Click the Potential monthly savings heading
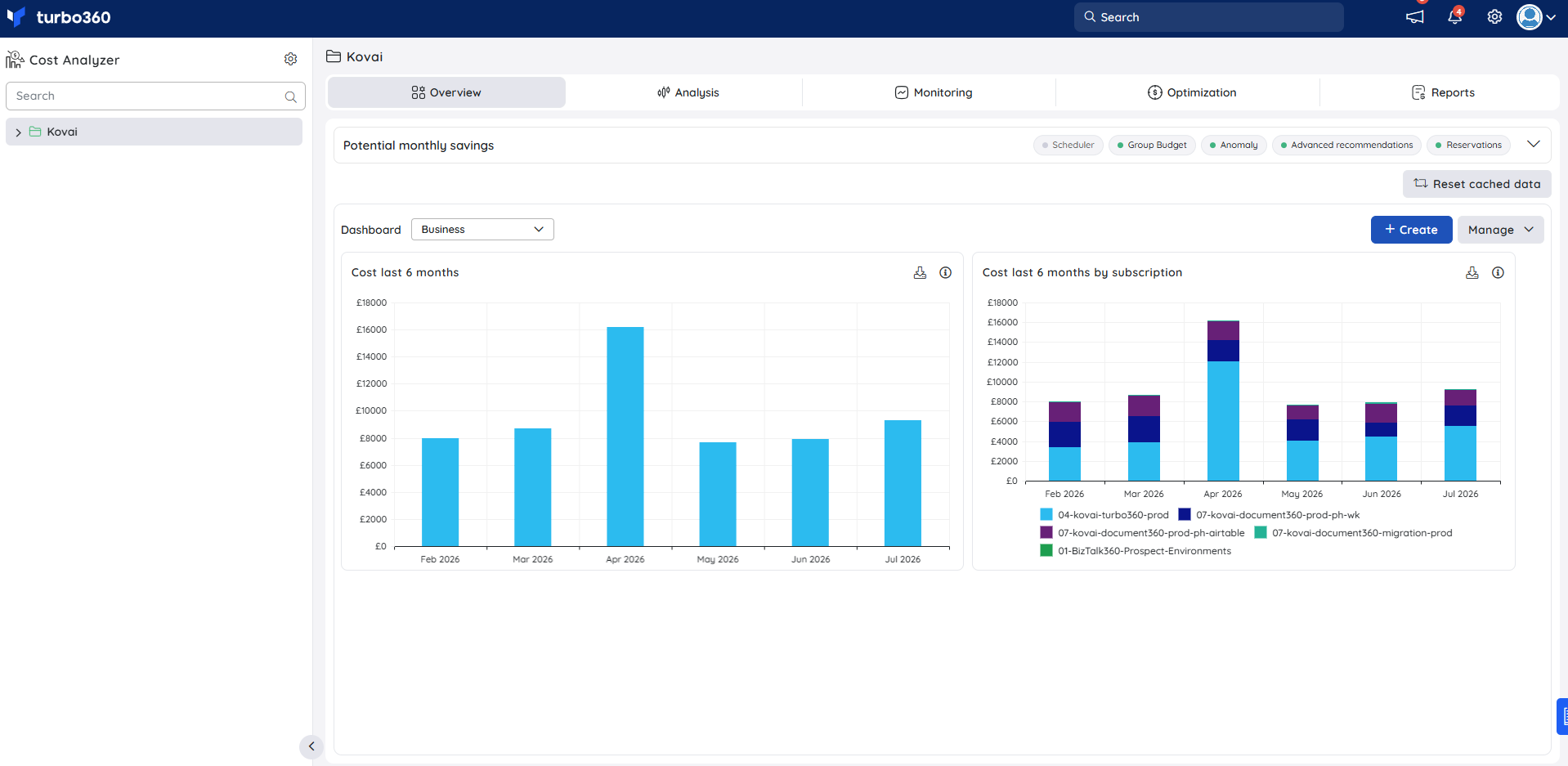Viewport: 1568px width, 766px height. tap(419, 146)
